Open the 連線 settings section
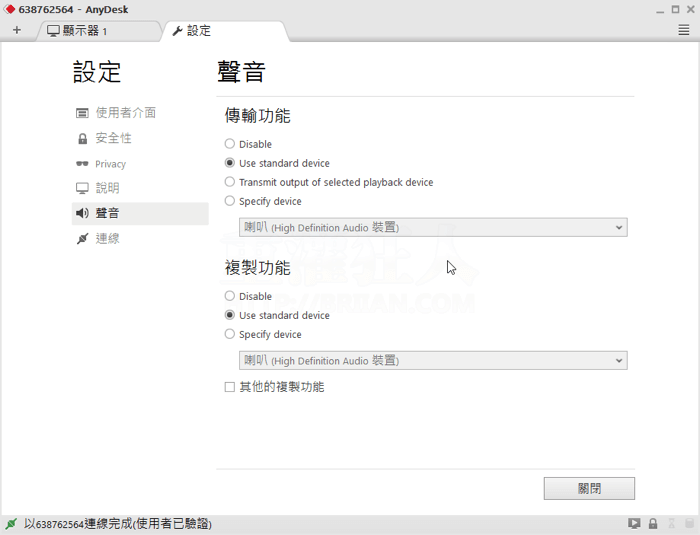The width and height of the screenshot is (700, 535). 107,239
